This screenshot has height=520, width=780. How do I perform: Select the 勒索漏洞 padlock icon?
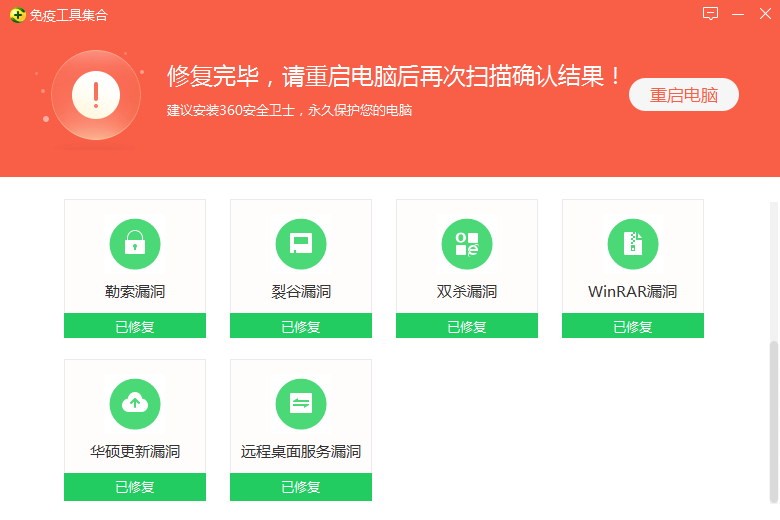135,244
